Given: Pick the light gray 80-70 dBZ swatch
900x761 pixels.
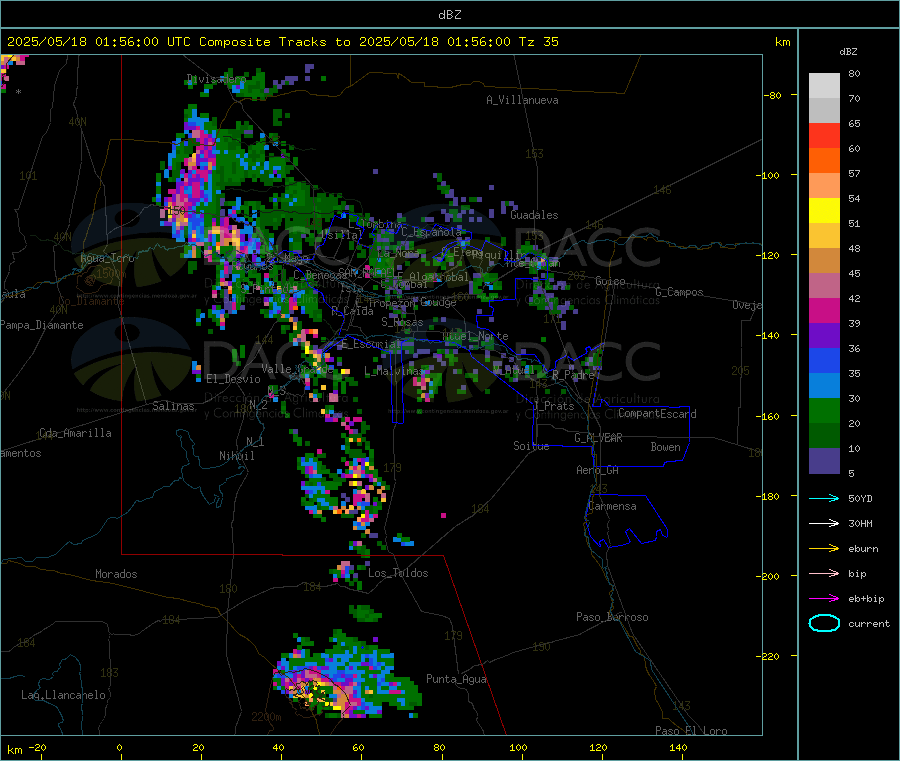Looking at the screenshot, I should point(824,86).
